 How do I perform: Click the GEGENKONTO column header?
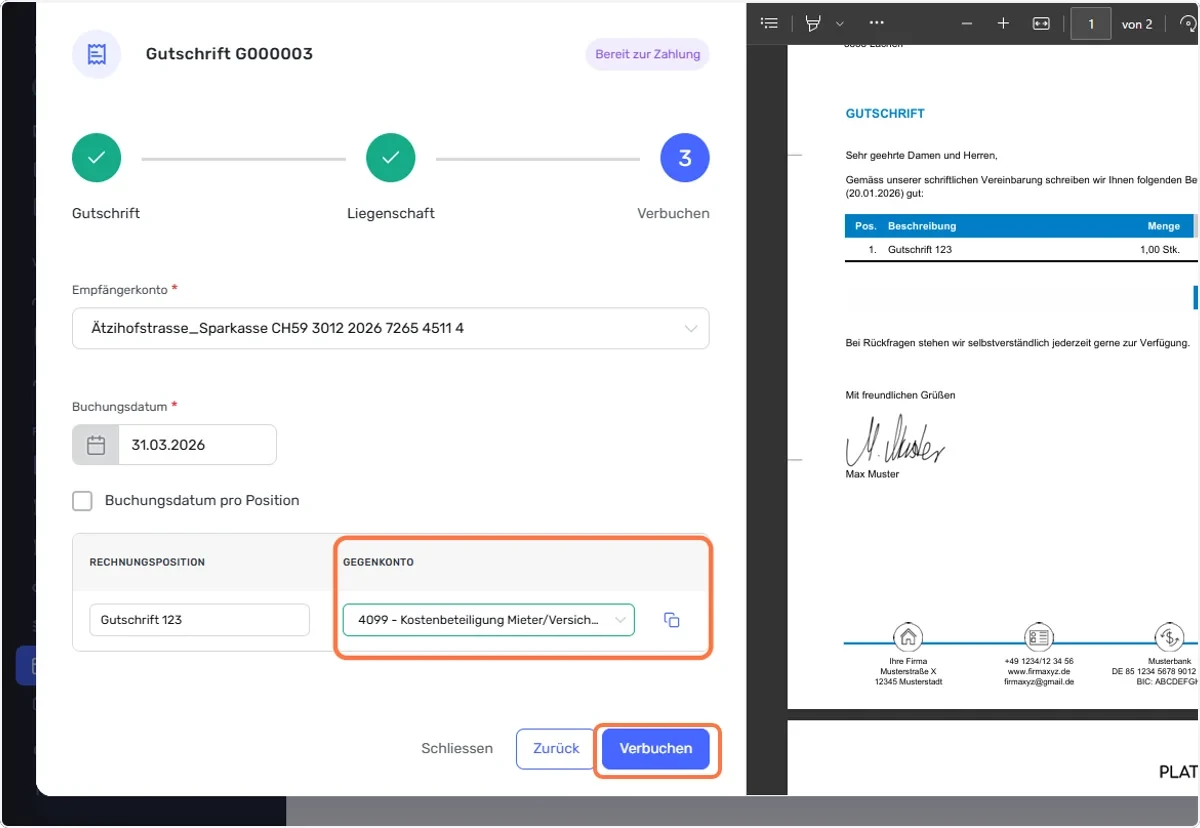click(378, 562)
